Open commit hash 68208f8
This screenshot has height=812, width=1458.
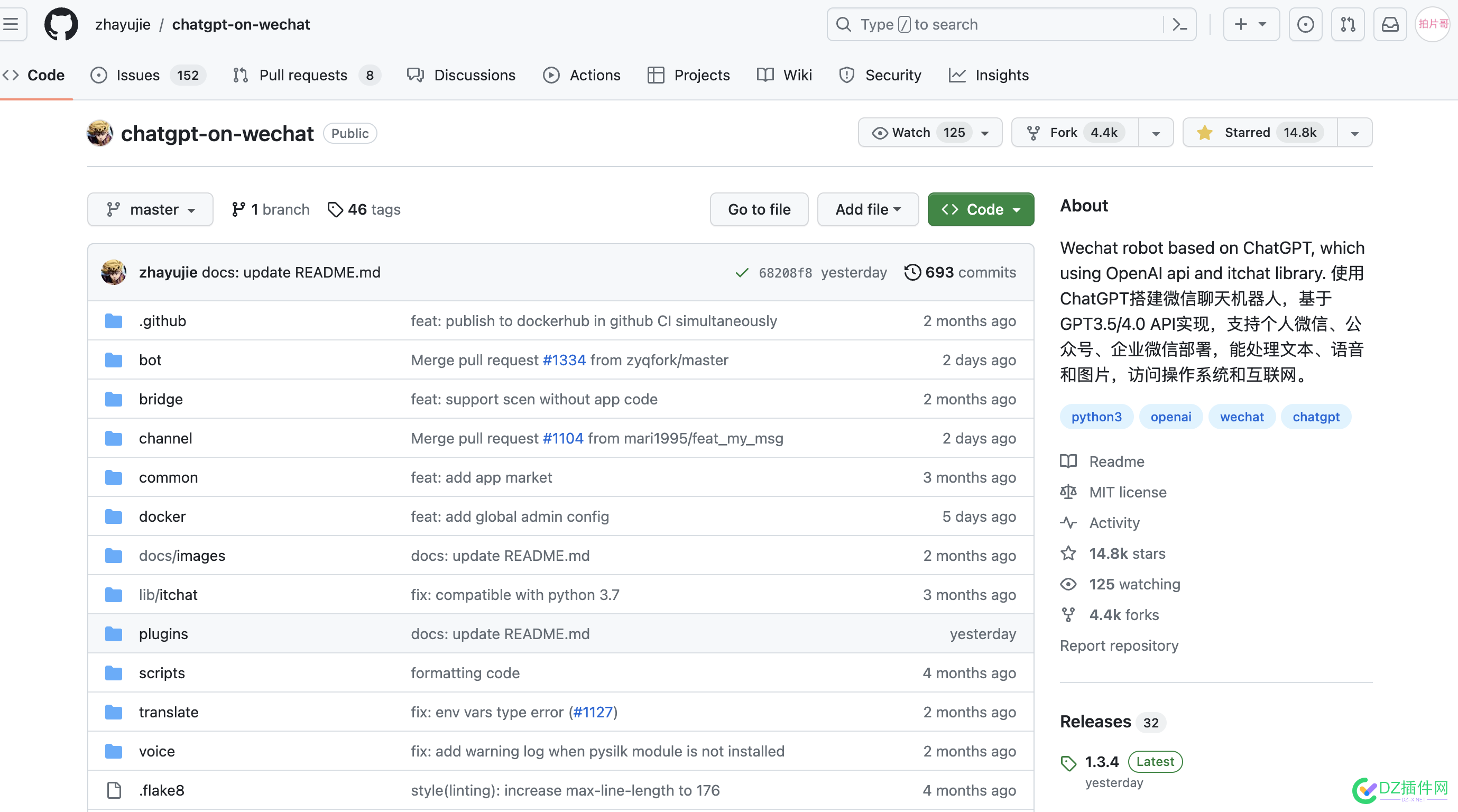point(785,273)
